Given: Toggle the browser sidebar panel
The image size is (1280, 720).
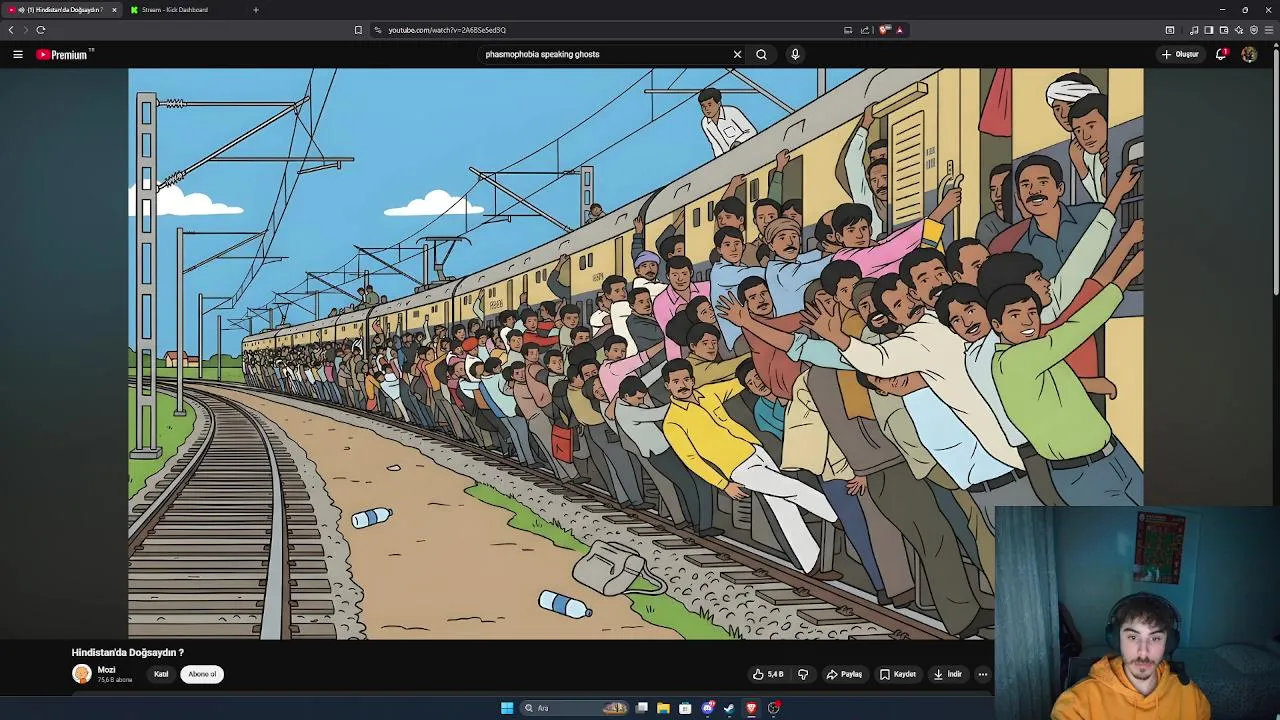Looking at the screenshot, I should tap(1208, 30).
